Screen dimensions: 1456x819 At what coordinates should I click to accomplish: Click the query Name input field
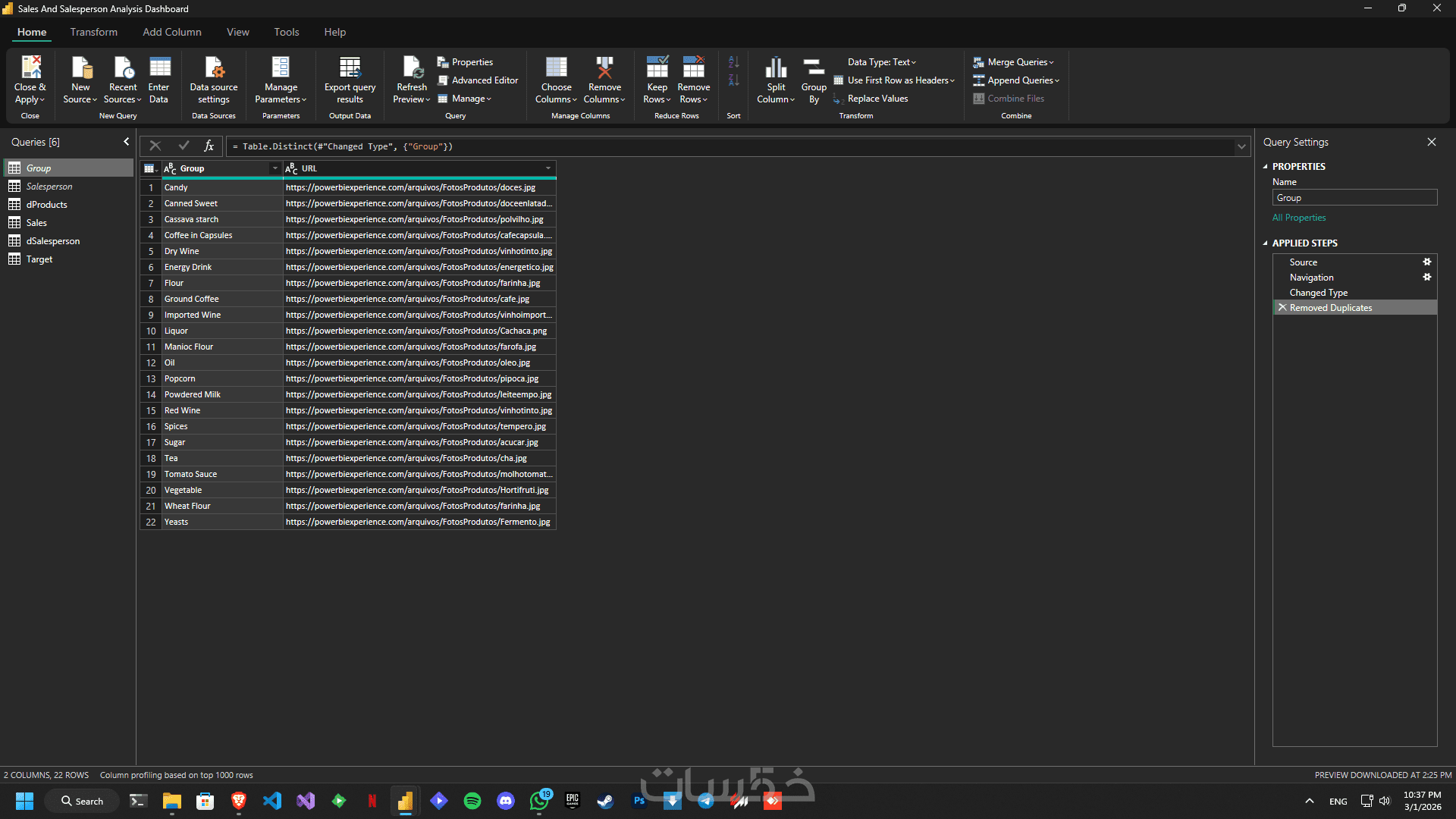[x=1354, y=198]
